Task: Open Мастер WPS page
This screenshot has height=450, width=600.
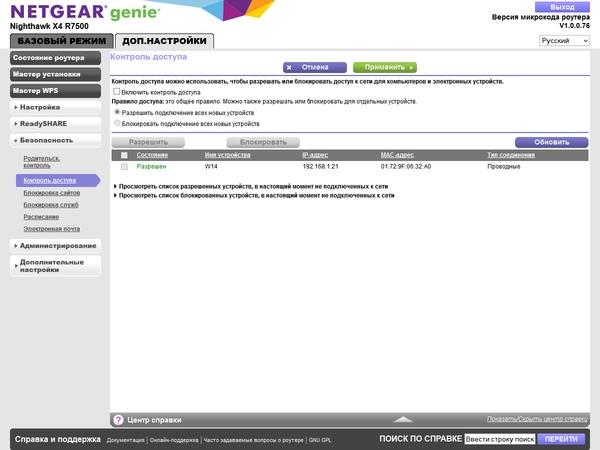Action: [55, 91]
